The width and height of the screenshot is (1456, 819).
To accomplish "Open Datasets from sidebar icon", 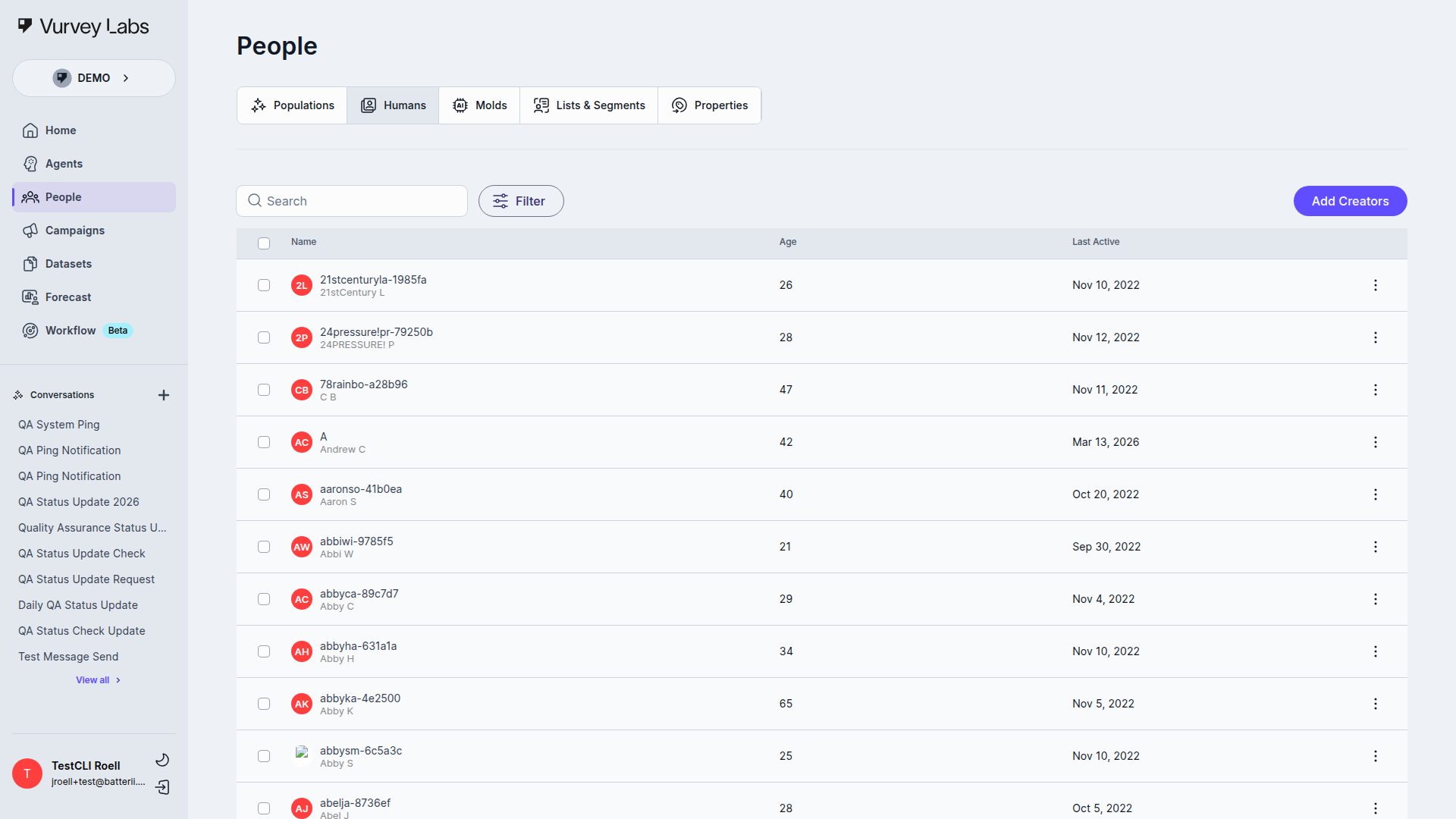I will point(30,264).
